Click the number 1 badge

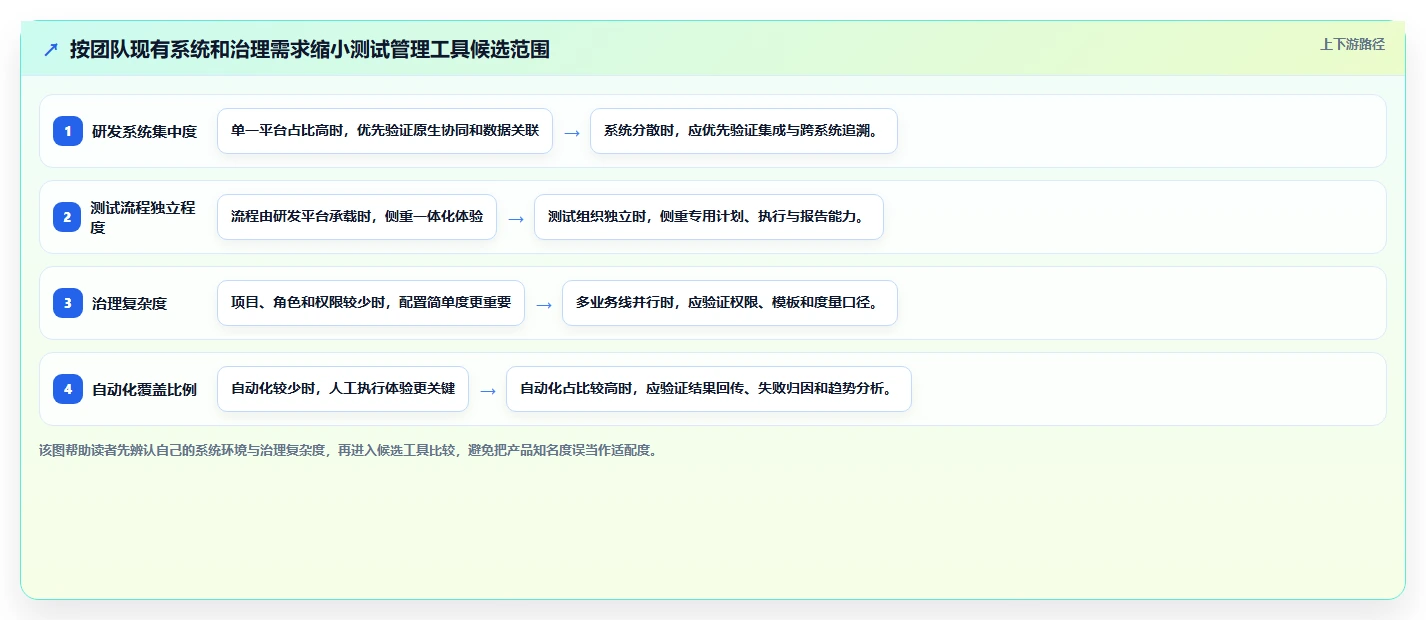pyautogui.click(x=68, y=131)
